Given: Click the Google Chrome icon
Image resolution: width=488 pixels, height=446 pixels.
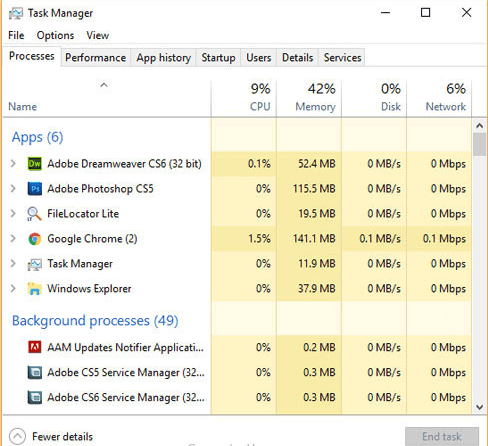Looking at the screenshot, I should tap(34, 239).
